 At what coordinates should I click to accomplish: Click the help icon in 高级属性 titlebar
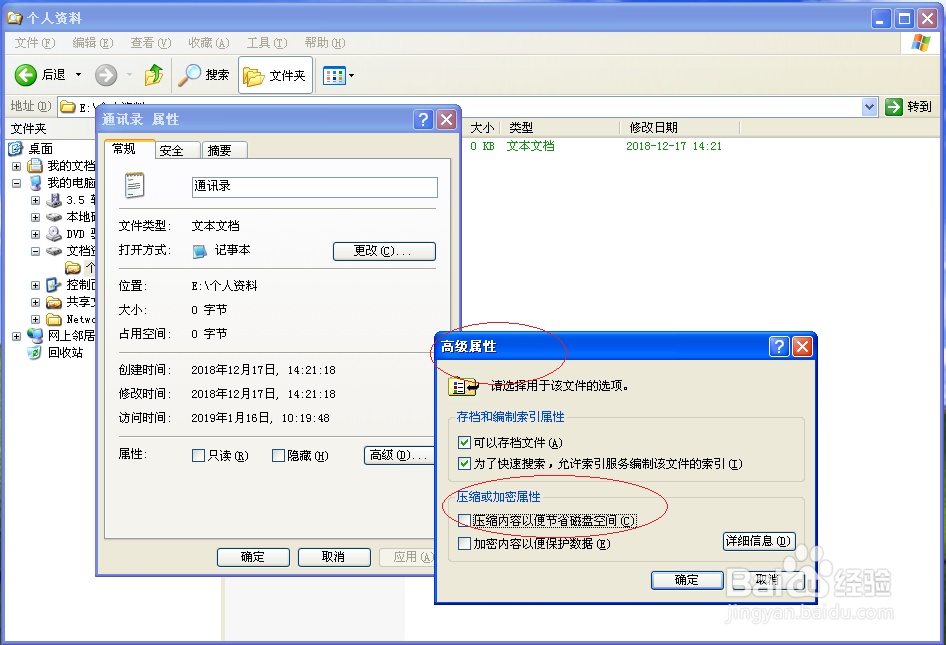coord(779,346)
